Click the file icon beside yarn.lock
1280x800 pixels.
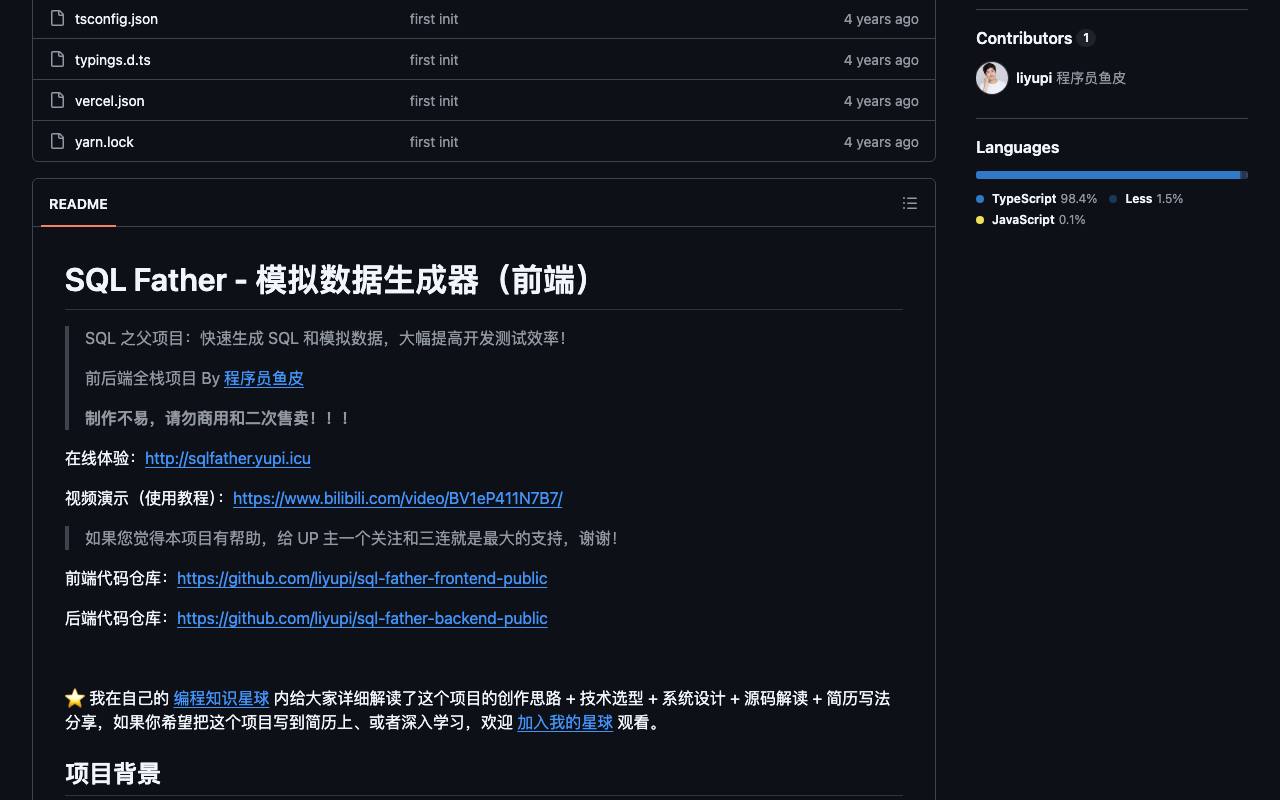[57, 141]
